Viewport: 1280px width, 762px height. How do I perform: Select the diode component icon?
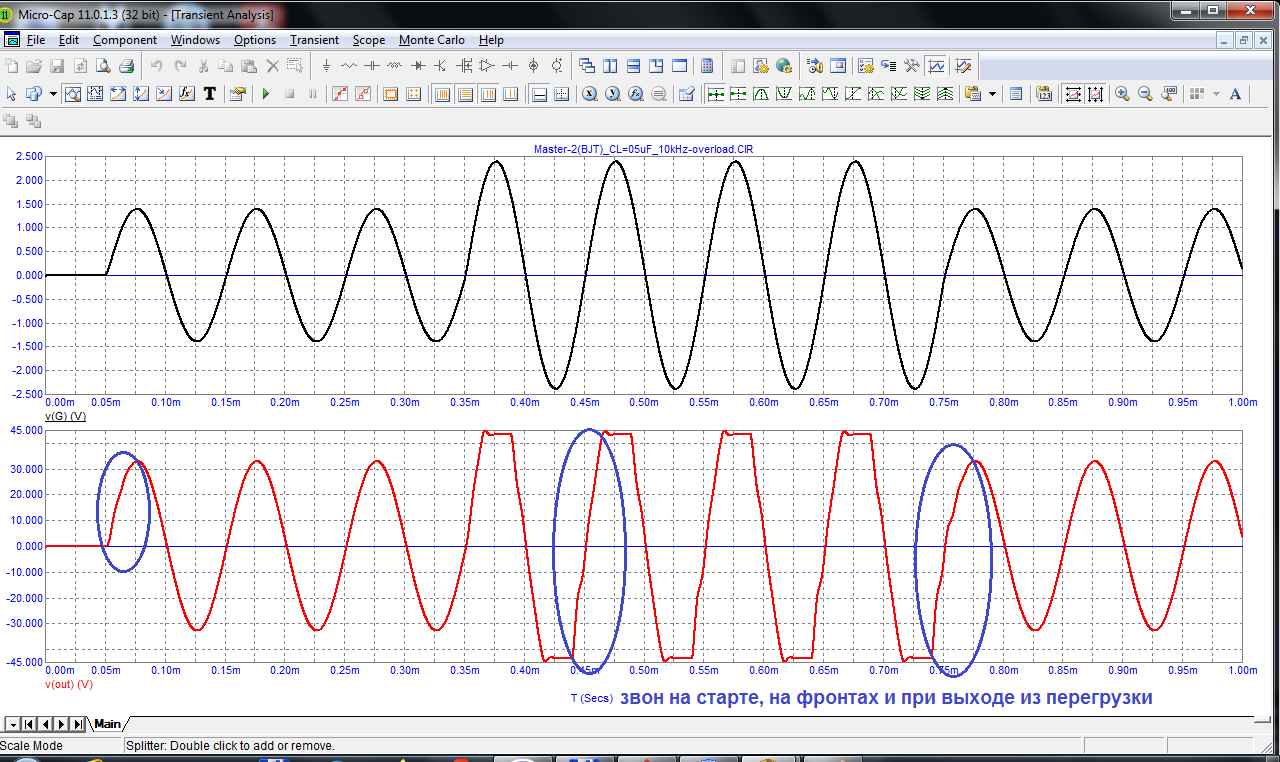pos(417,66)
